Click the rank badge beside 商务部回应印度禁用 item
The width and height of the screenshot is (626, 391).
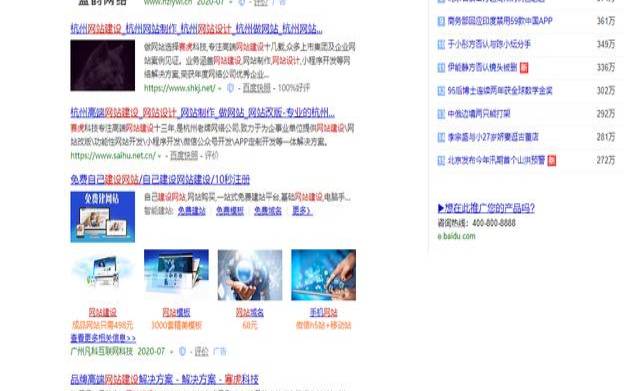click(441, 21)
